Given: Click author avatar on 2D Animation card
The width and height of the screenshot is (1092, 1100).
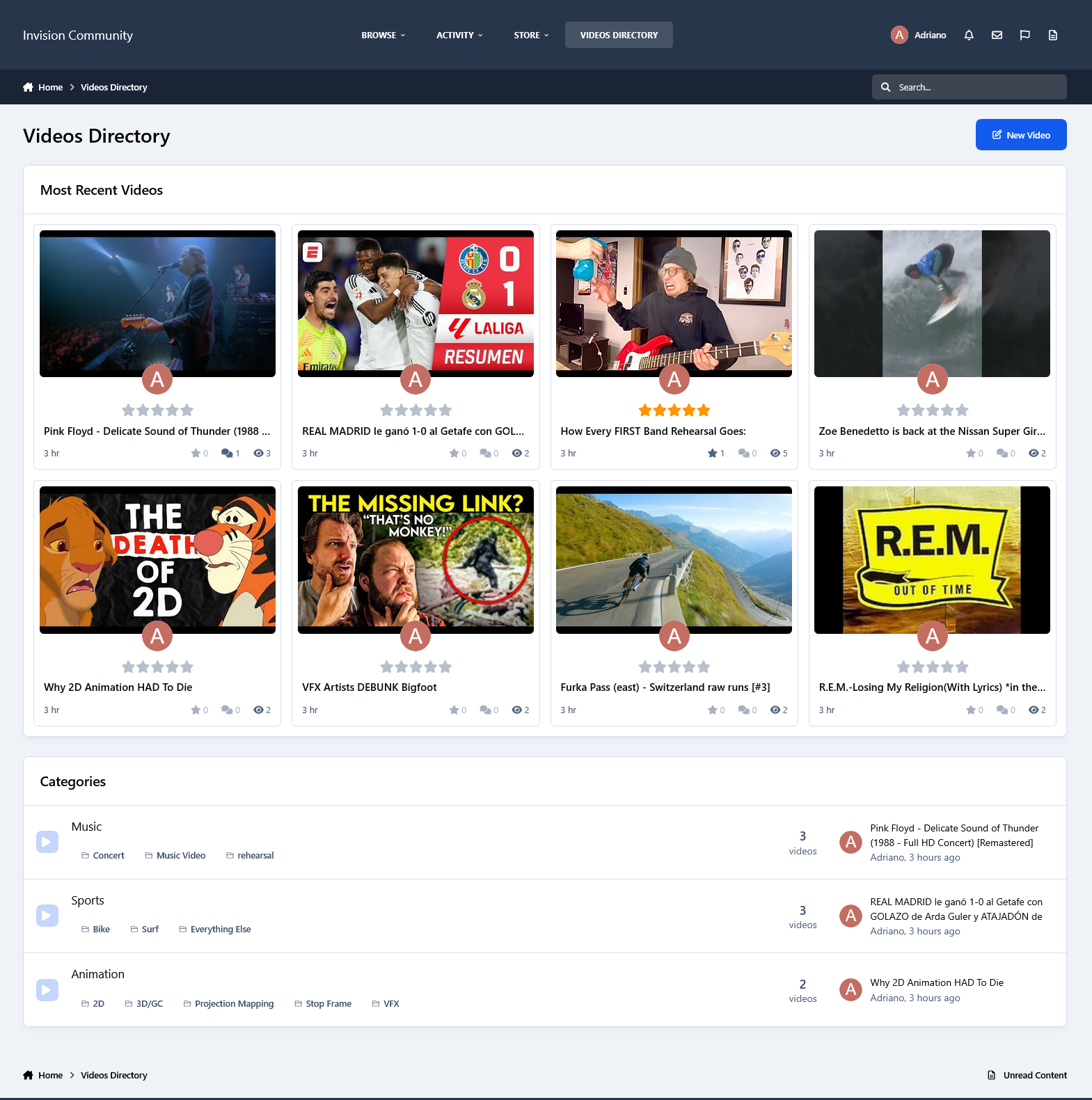Looking at the screenshot, I should coord(157,635).
